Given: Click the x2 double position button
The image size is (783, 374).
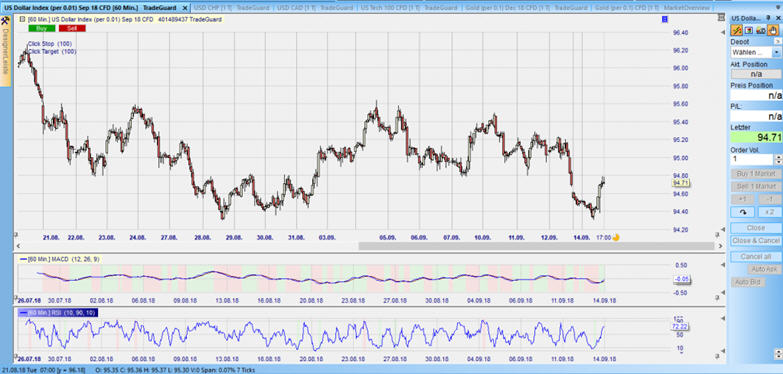Looking at the screenshot, I should coord(770,212).
